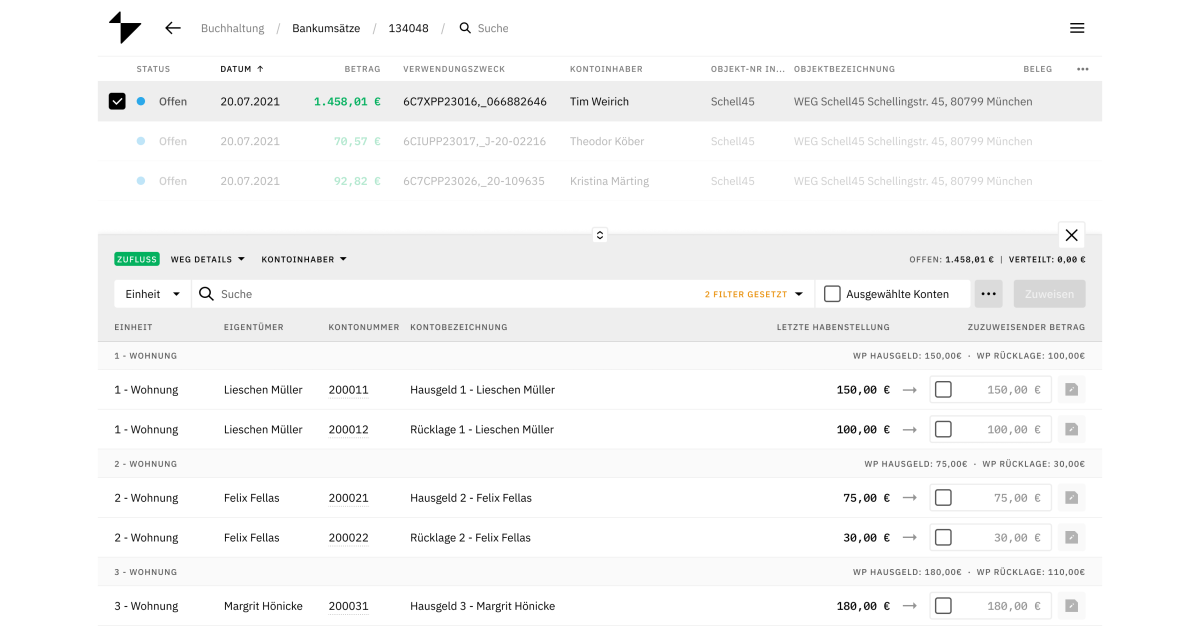Expand the 2 Filter gesetzt dropdown

click(754, 294)
